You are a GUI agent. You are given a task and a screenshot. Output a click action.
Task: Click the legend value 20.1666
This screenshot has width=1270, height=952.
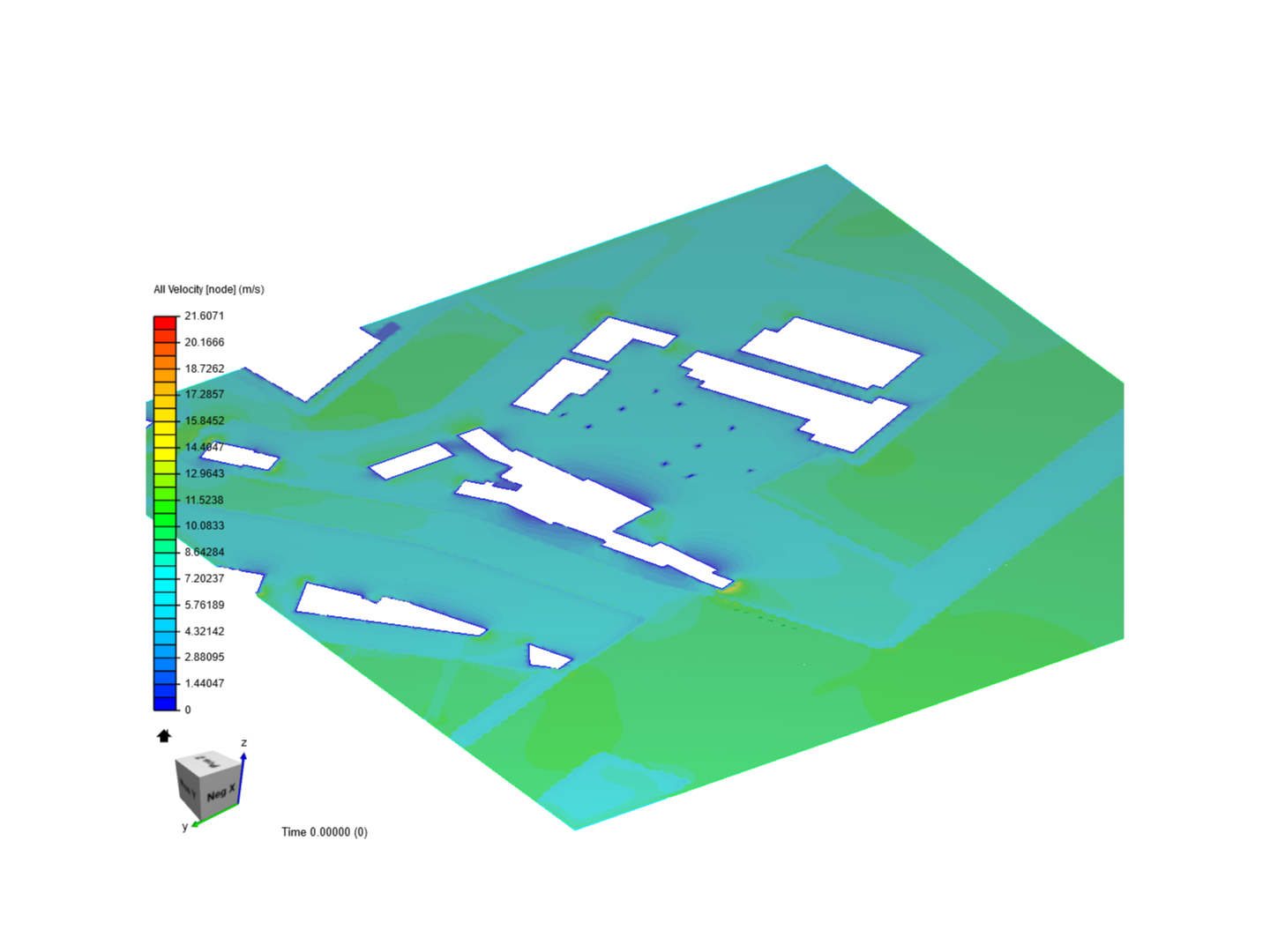point(204,342)
